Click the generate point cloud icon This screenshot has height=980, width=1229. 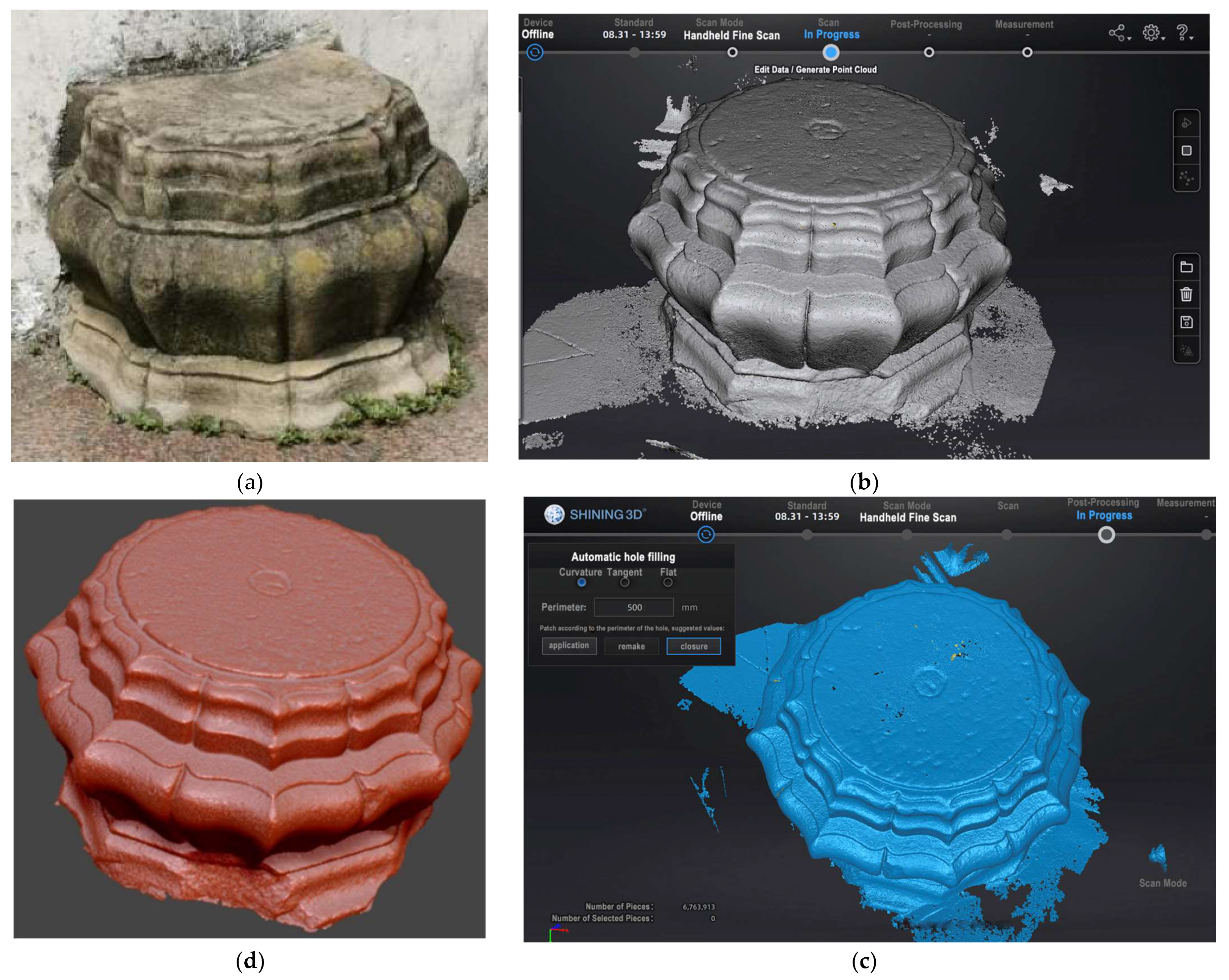(x=1186, y=178)
